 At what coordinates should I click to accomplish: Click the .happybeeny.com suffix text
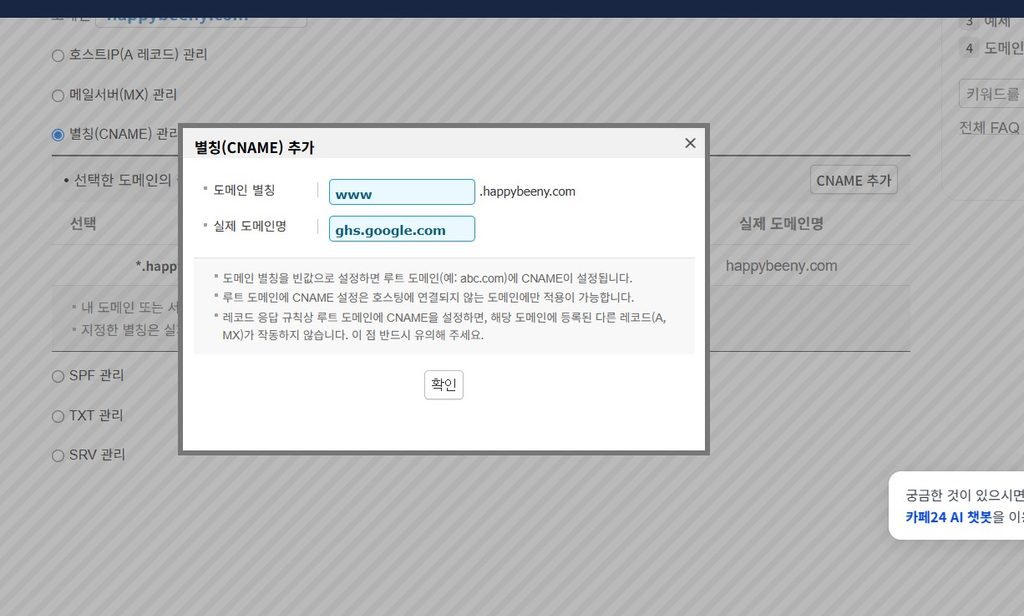click(x=527, y=191)
